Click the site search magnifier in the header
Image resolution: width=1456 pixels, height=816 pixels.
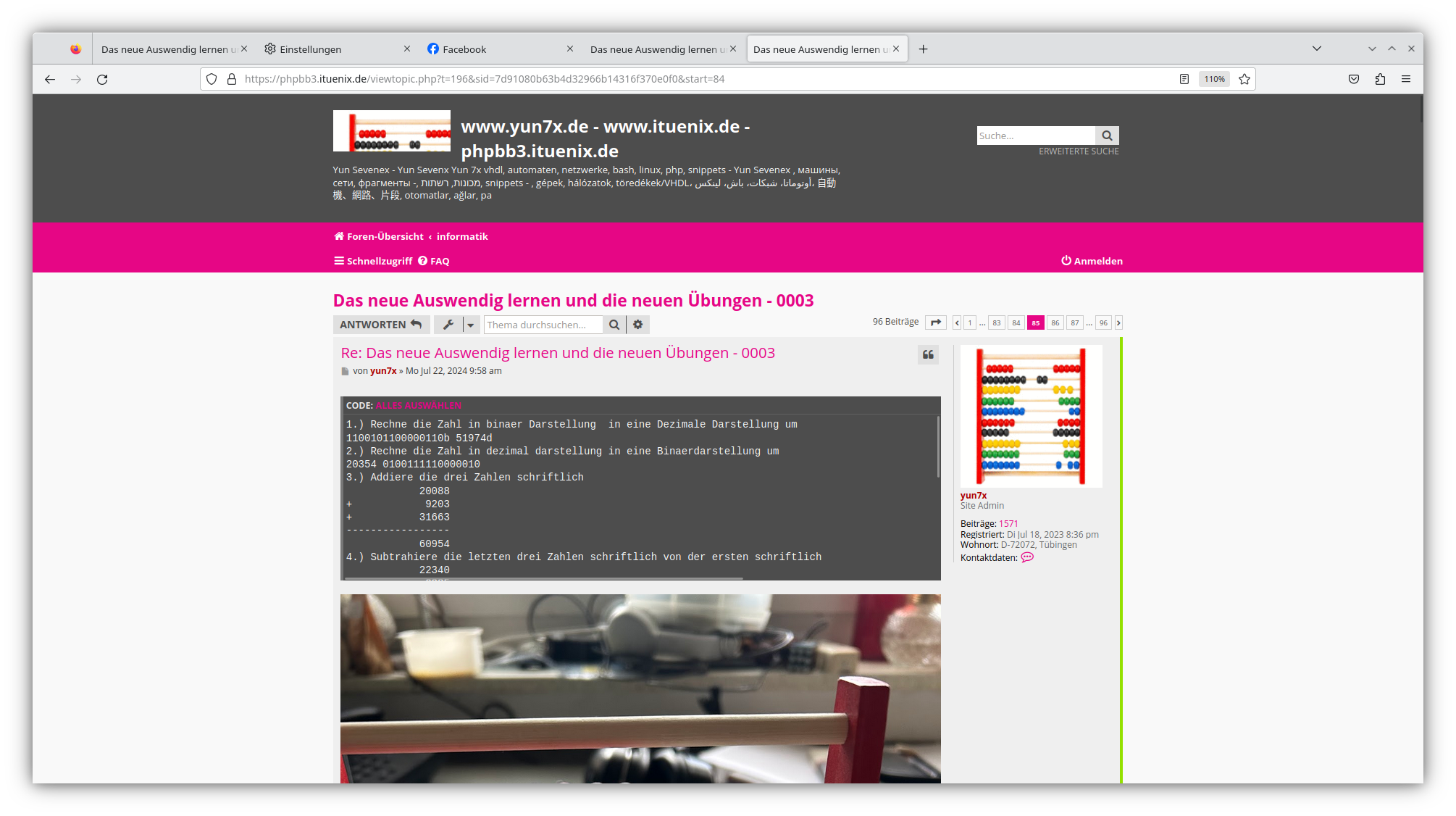(1107, 135)
